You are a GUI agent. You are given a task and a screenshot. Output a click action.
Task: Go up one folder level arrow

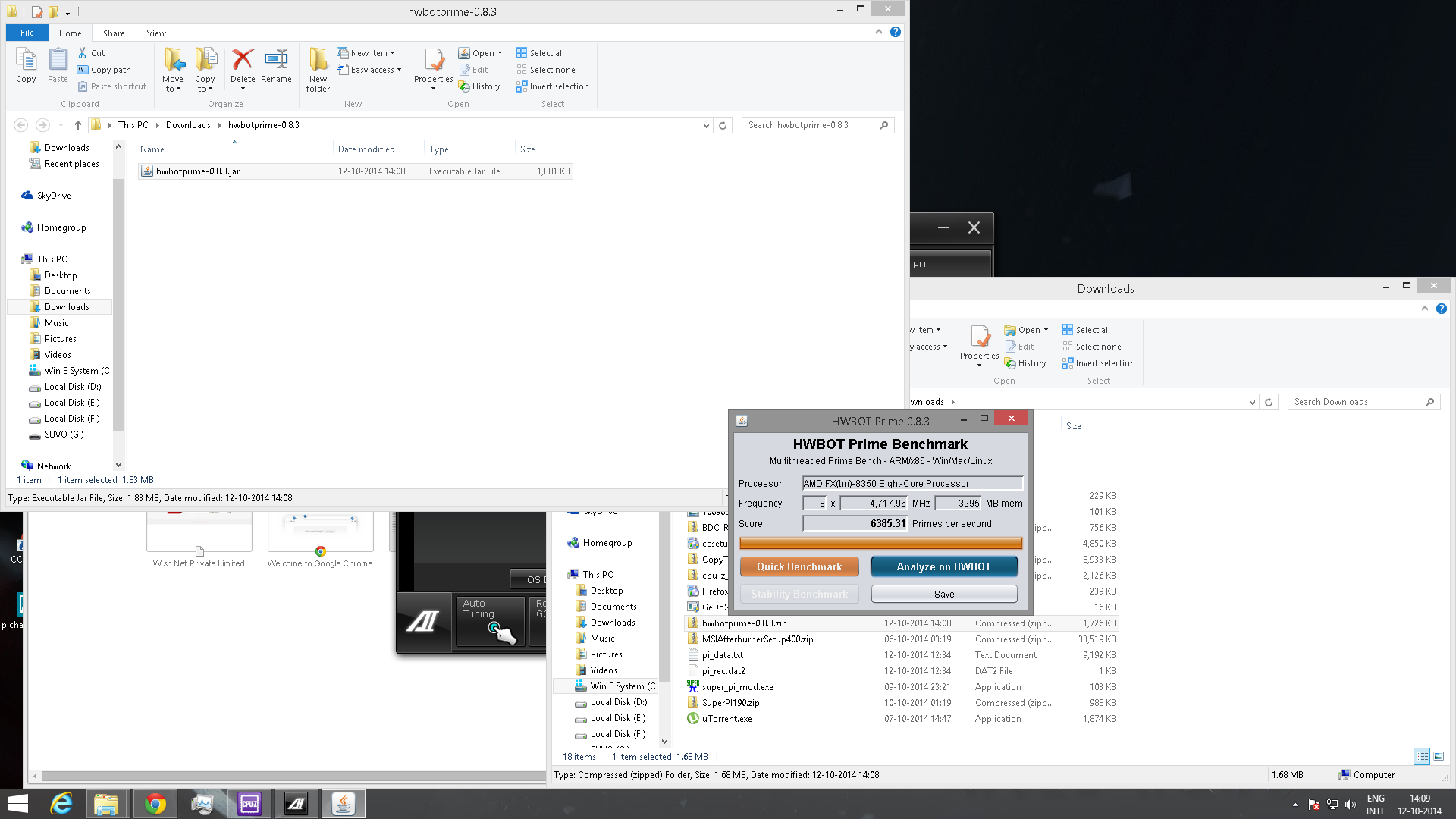tap(77, 125)
